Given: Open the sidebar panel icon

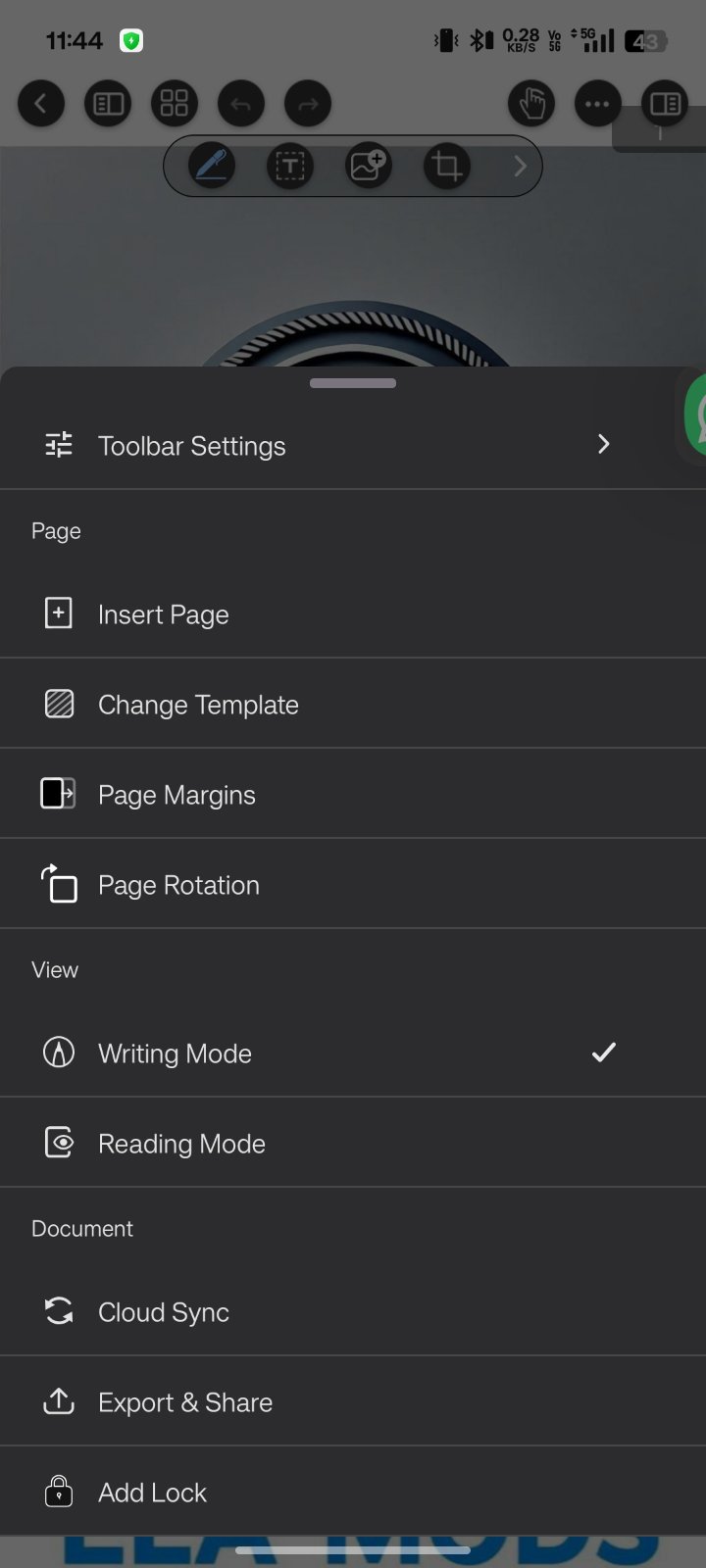Looking at the screenshot, I should click(108, 104).
